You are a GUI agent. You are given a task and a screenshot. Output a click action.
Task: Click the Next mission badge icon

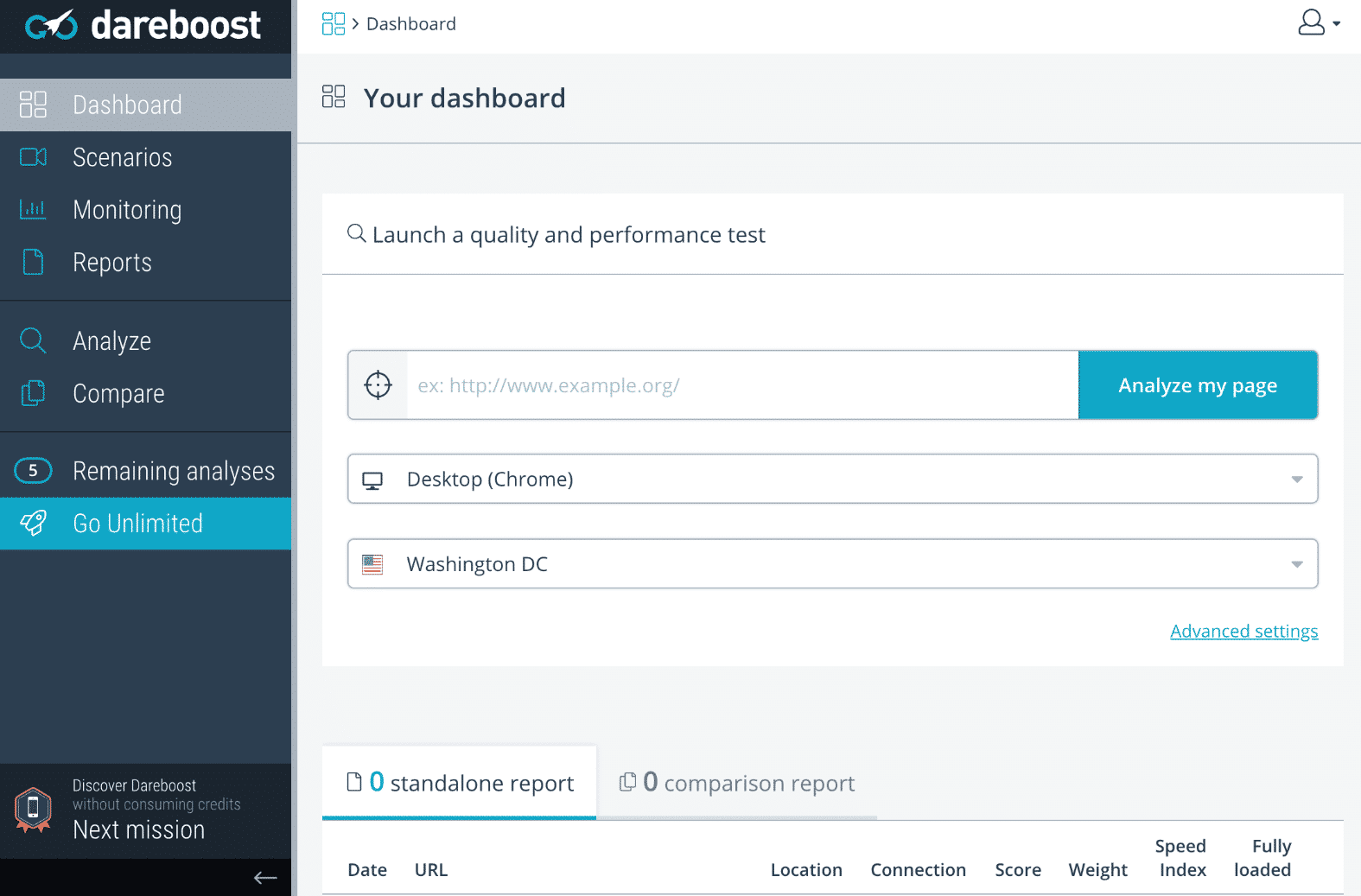33,810
